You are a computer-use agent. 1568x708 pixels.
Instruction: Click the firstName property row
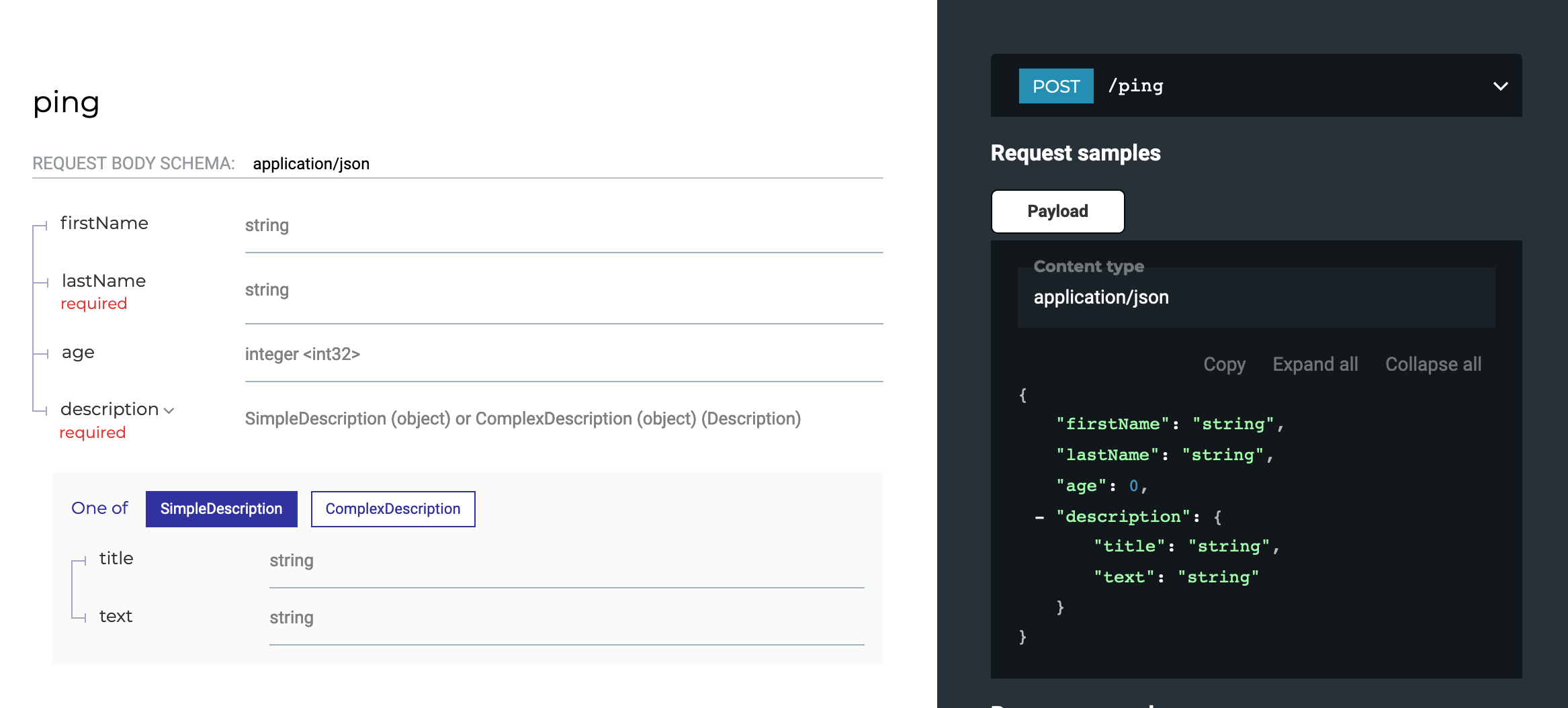(x=105, y=223)
